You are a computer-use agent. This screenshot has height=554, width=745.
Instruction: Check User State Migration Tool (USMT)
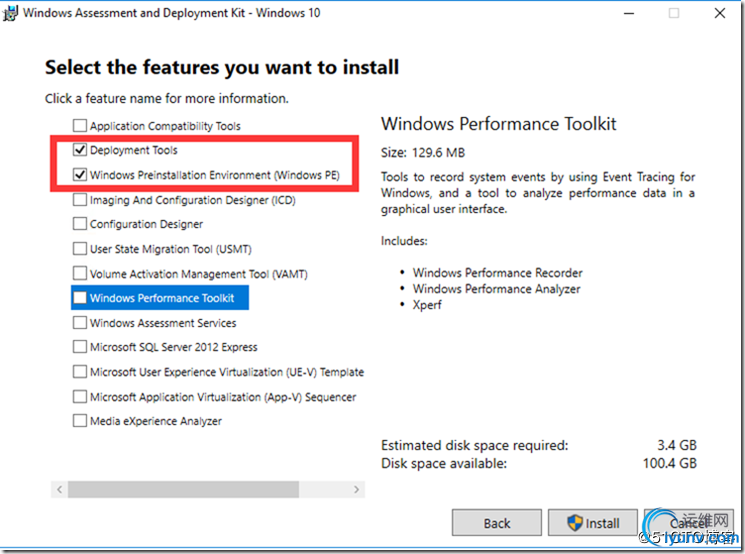click(x=80, y=248)
